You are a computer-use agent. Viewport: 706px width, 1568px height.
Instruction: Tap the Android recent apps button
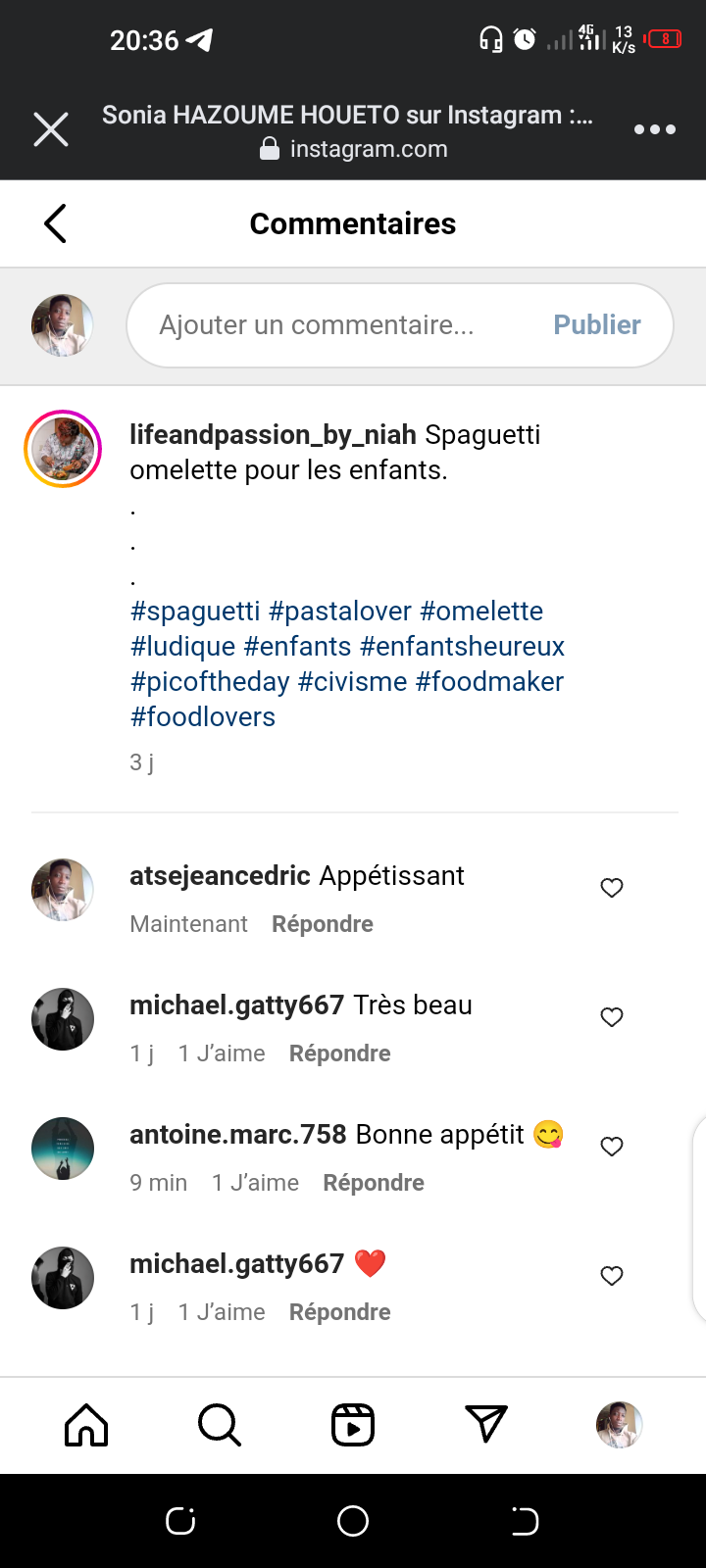click(180, 1521)
